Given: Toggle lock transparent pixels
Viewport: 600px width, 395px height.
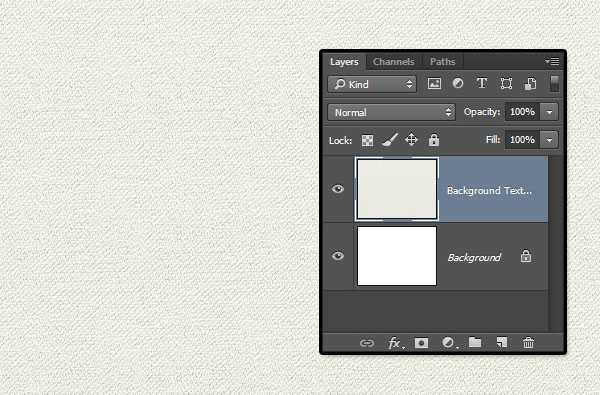Looking at the screenshot, I should coord(367,140).
